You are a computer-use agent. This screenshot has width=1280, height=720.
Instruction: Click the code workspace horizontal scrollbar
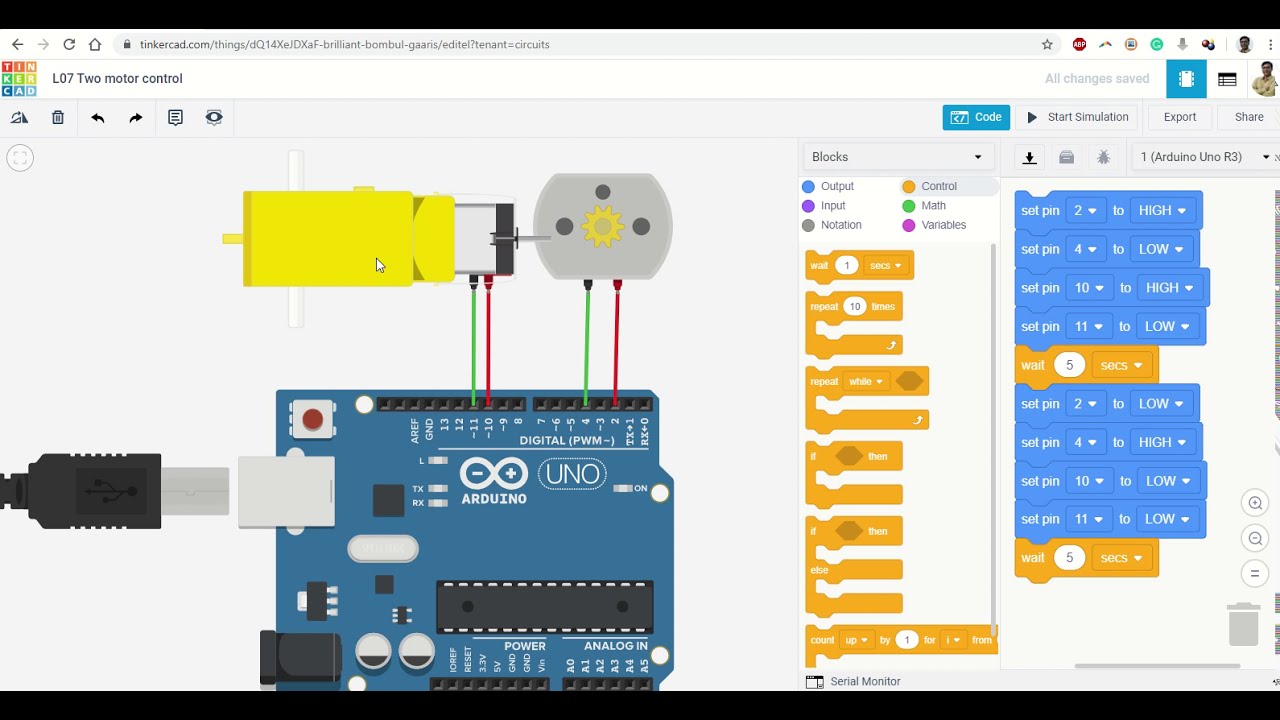pos(1157,666)
